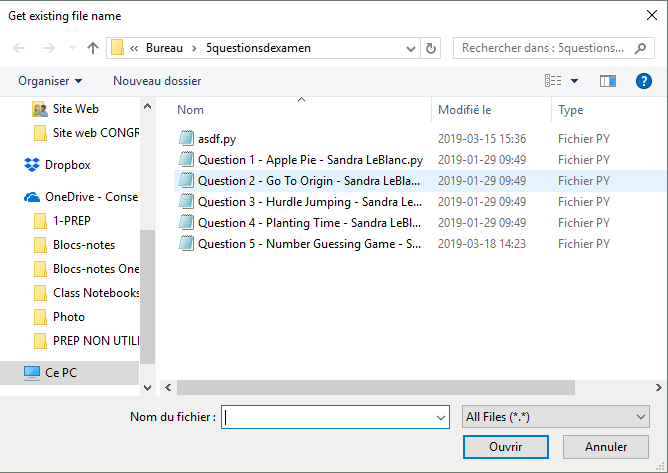Viewport: 668px width, 473px height.
Task: Select Site Web in navigation pane
Action: (x=75, y=109)
